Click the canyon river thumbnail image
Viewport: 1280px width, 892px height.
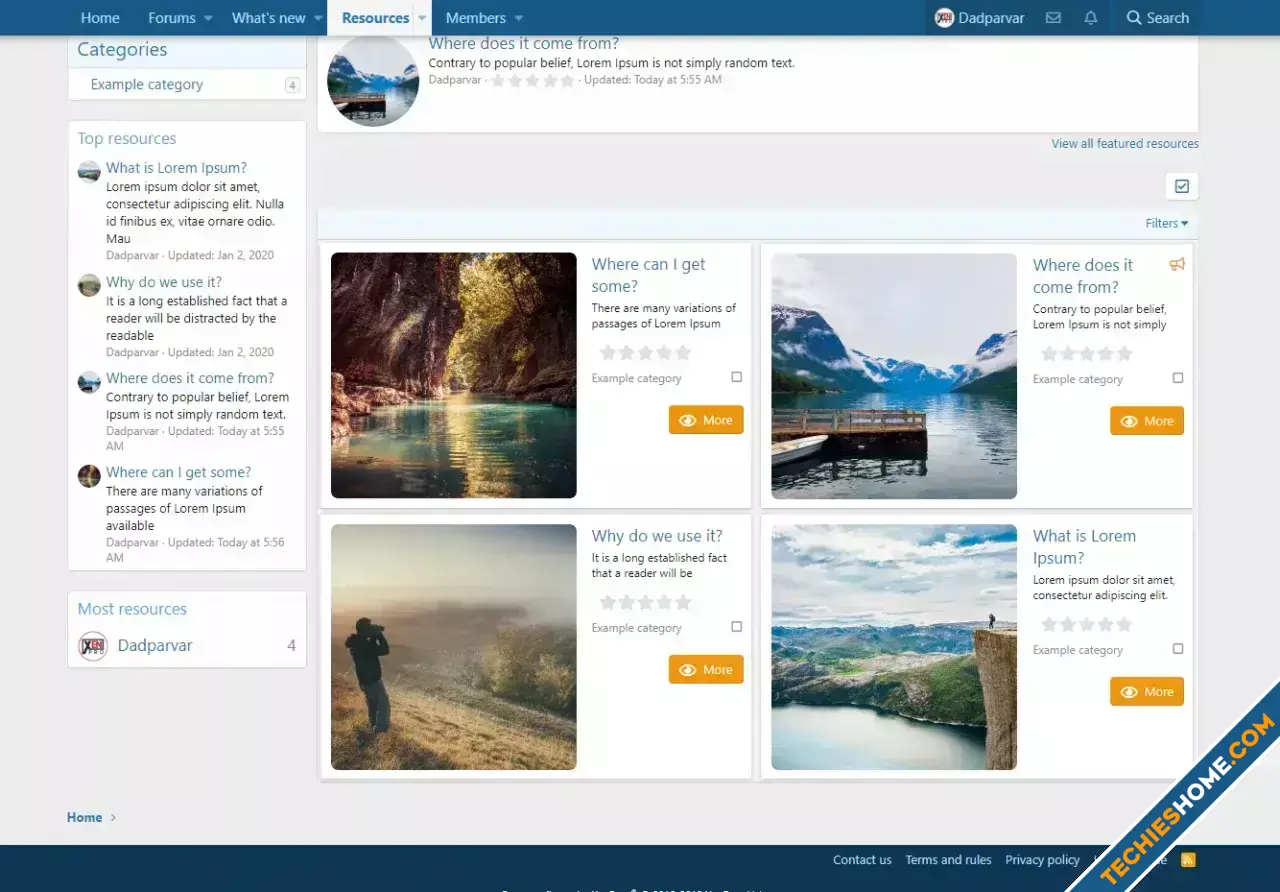click(454, 375)
